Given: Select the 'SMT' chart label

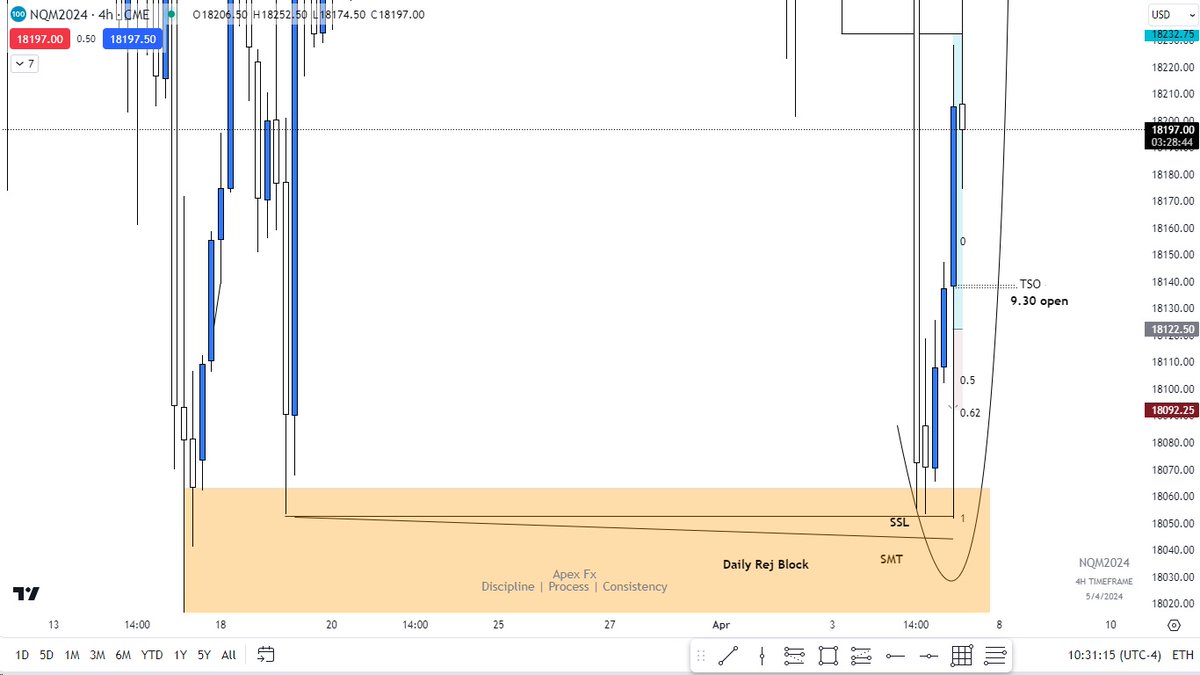Looking at the screenshot, I should (x=891, y=559).
